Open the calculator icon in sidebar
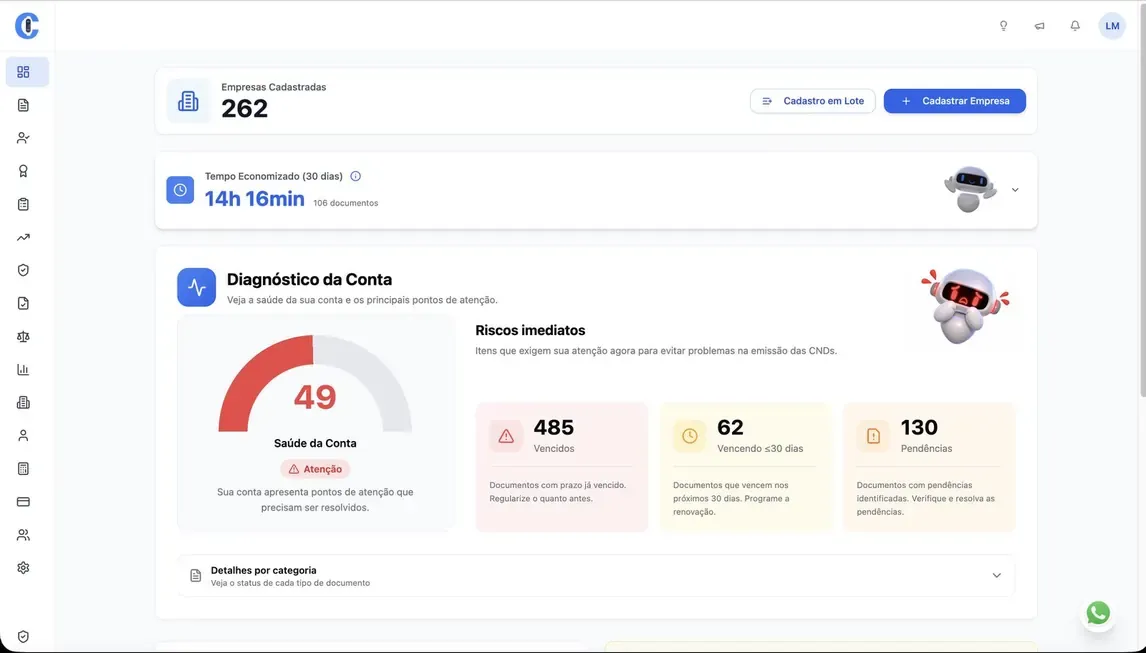The height and width of the screenshot is (653, 1146). (x=23, y=469)
